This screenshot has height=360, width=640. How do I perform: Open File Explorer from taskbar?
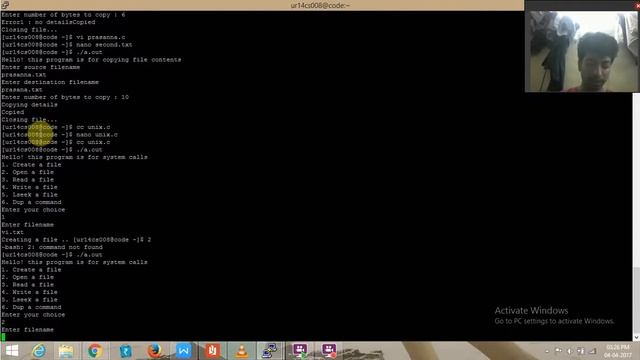click(x=66, y=351)
